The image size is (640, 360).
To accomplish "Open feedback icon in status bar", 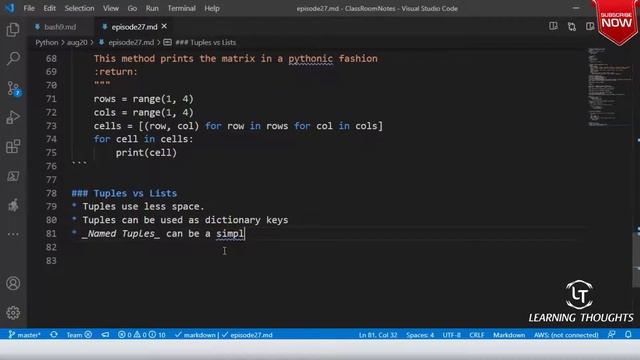I will click(611, 335).
